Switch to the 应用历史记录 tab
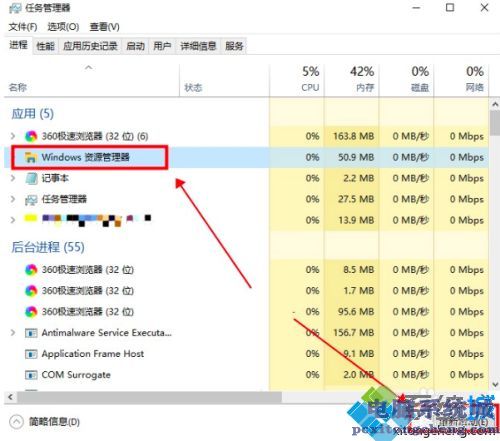 [90, 46]
